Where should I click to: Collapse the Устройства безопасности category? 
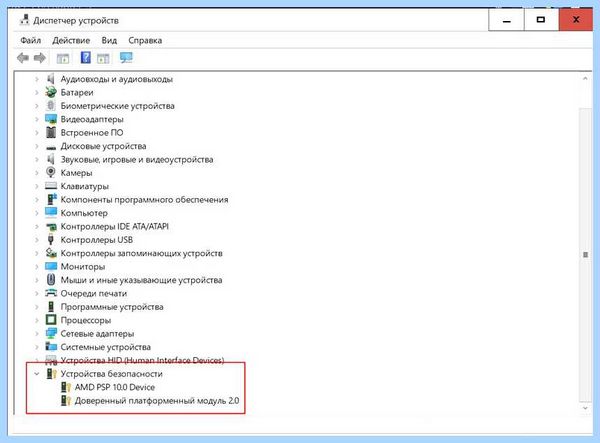(37, 374)
